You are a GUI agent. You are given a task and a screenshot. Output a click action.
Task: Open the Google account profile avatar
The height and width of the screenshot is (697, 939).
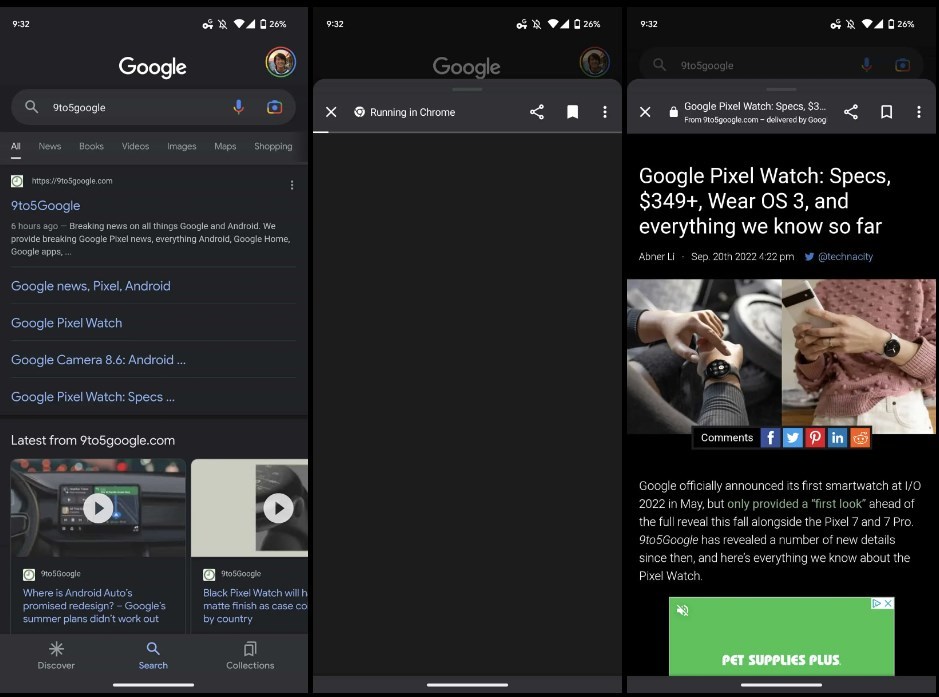(280, 62)
